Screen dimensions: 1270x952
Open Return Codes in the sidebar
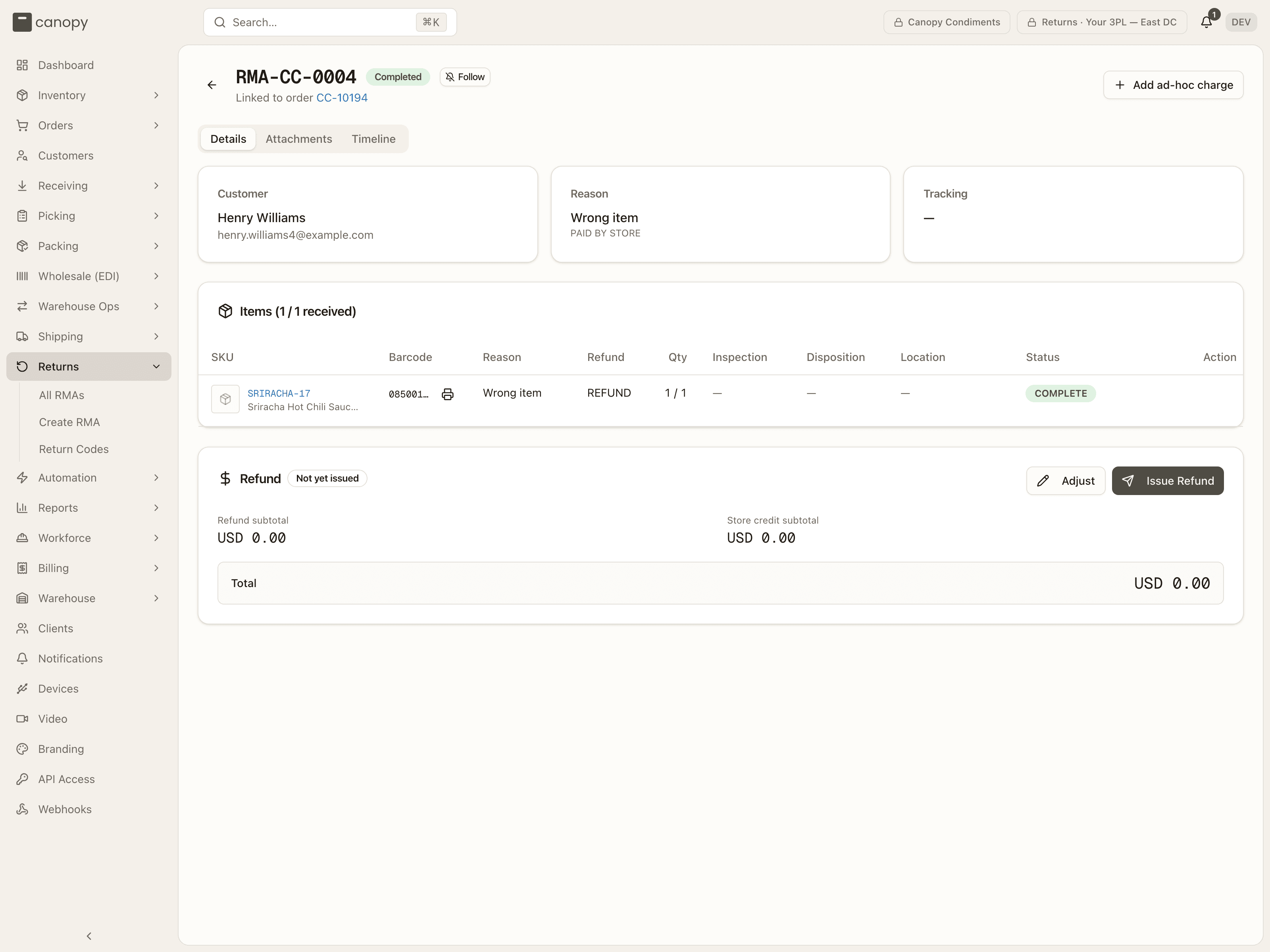pos(73,449)
